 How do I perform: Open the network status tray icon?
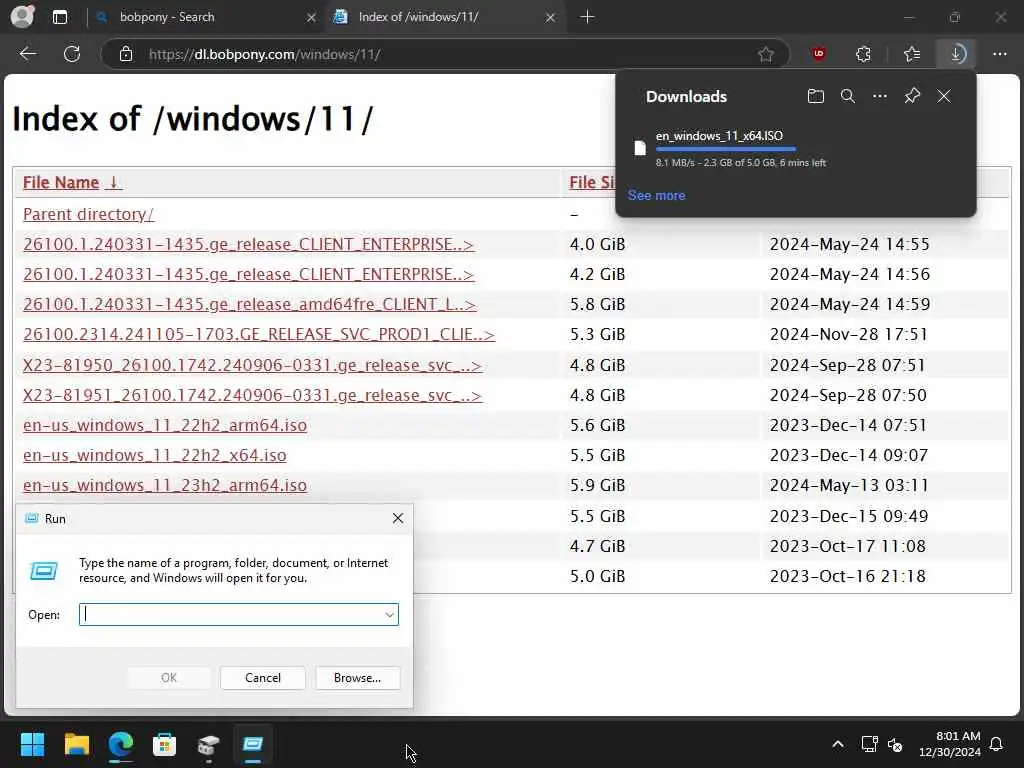pyautogui.click(x=869, y=744)
